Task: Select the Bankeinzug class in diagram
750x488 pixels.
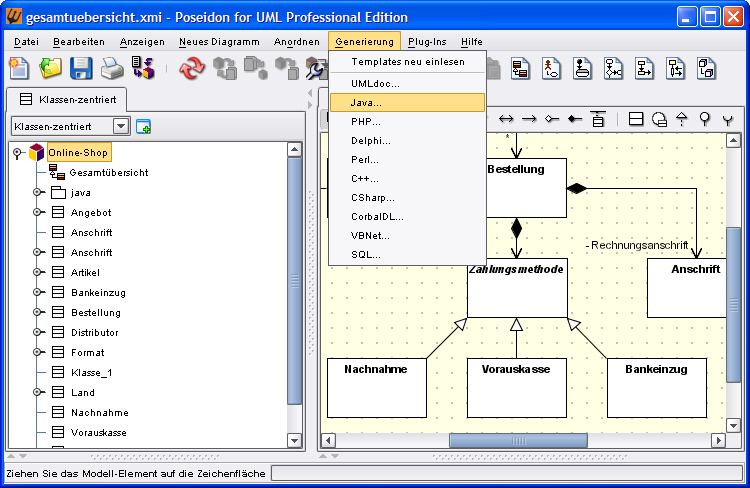Action: point(657,388)
